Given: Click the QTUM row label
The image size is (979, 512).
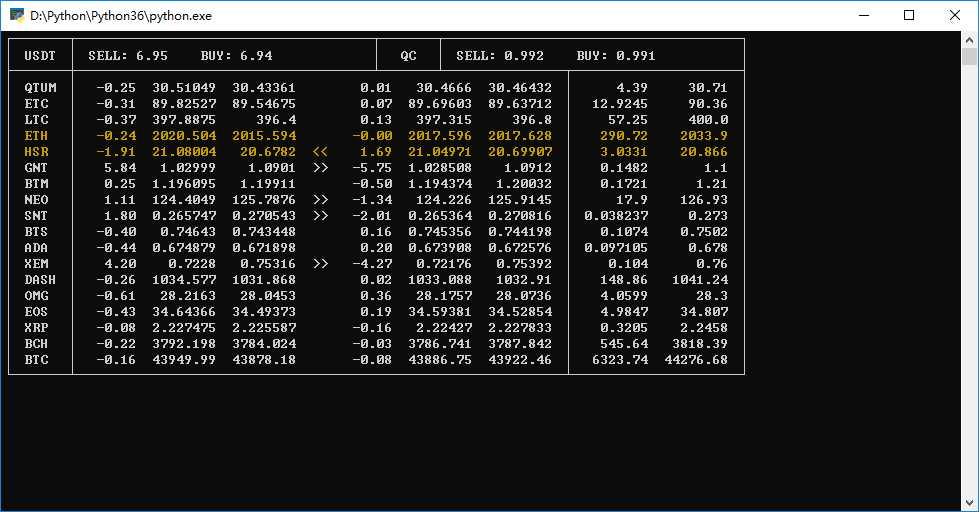Looking at the screenshot, I should coord(40,87).
